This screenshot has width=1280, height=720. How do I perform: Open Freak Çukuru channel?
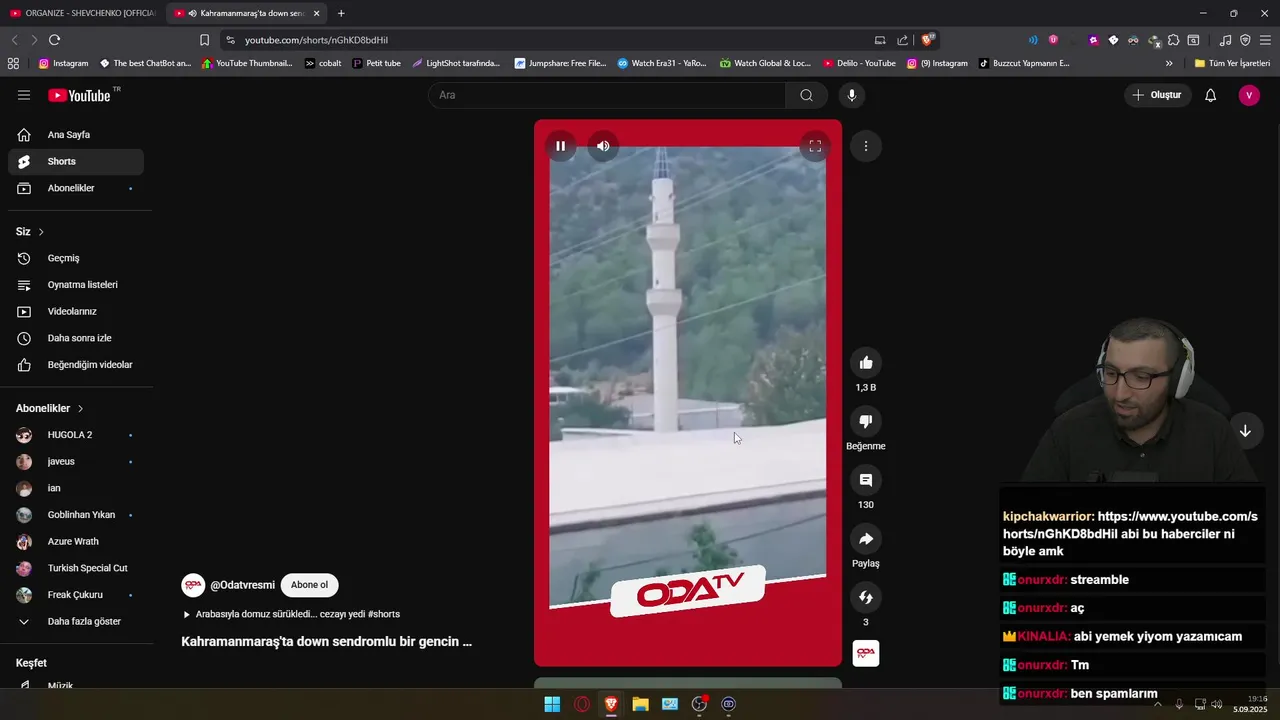pos(76,595)
